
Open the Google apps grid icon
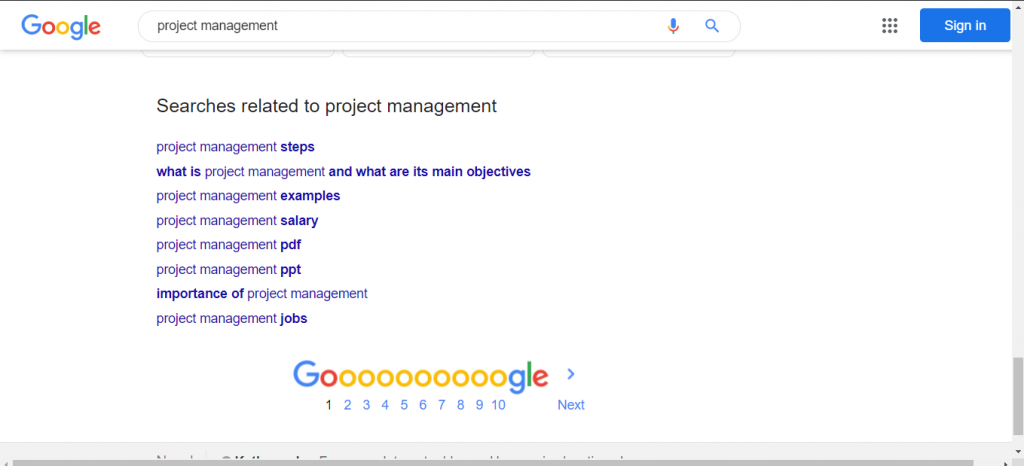[x=889, y=25]
